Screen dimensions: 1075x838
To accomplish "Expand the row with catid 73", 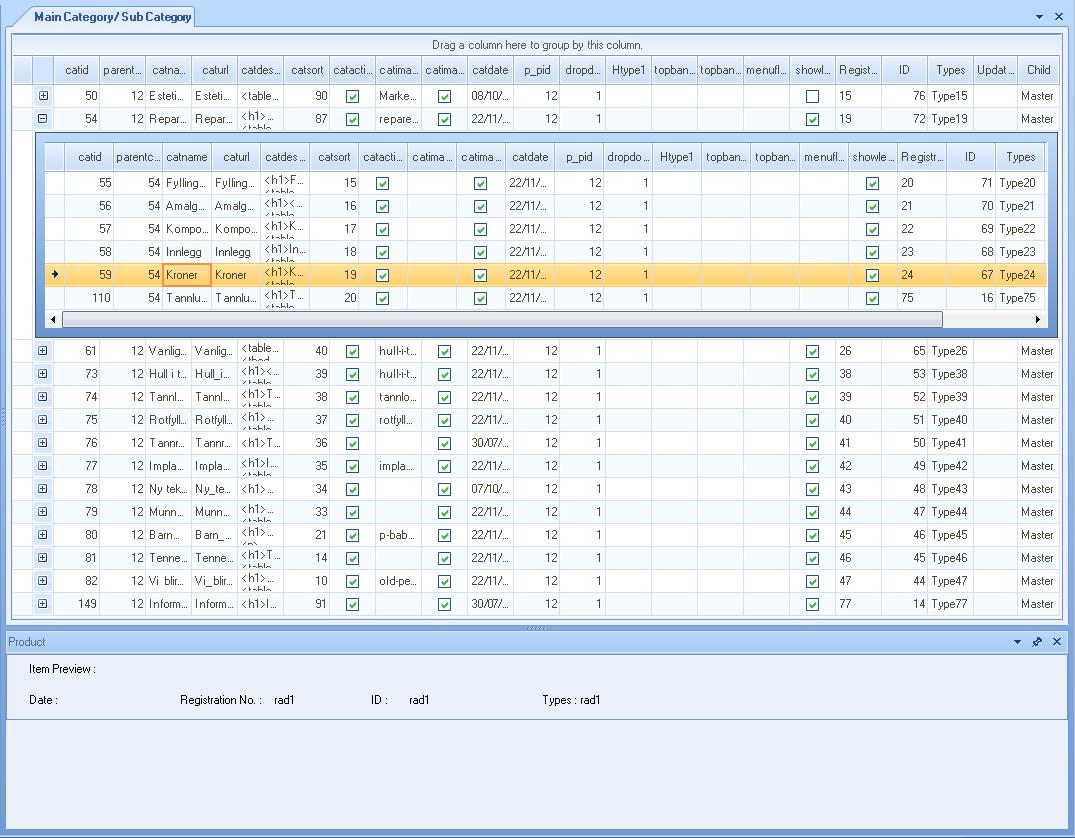I will [x=43, y=374].
